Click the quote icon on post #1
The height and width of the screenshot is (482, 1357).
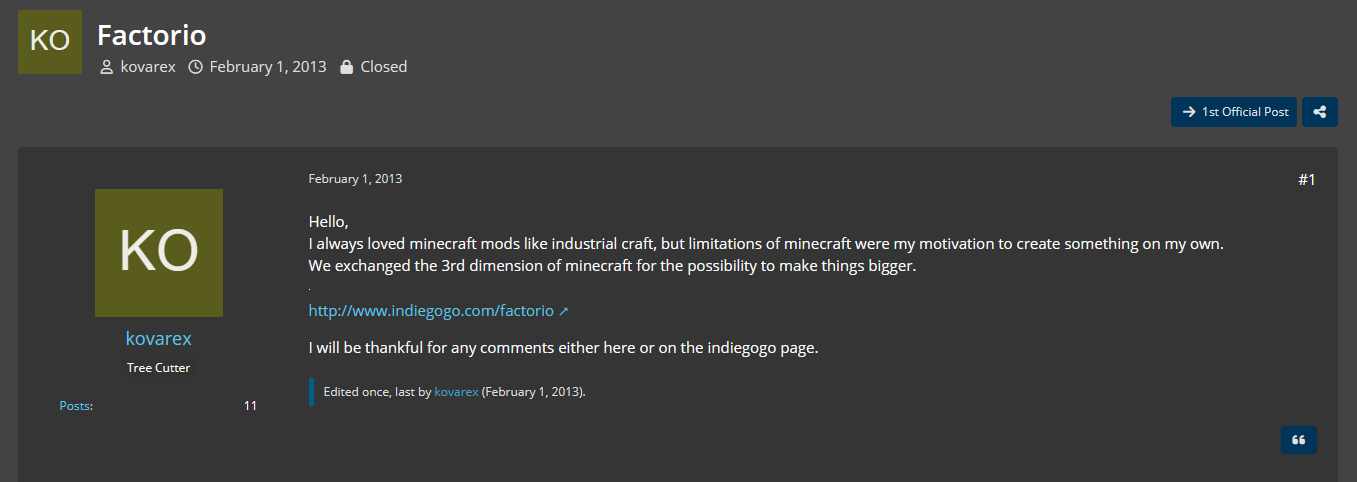[x=1299, y=440]
